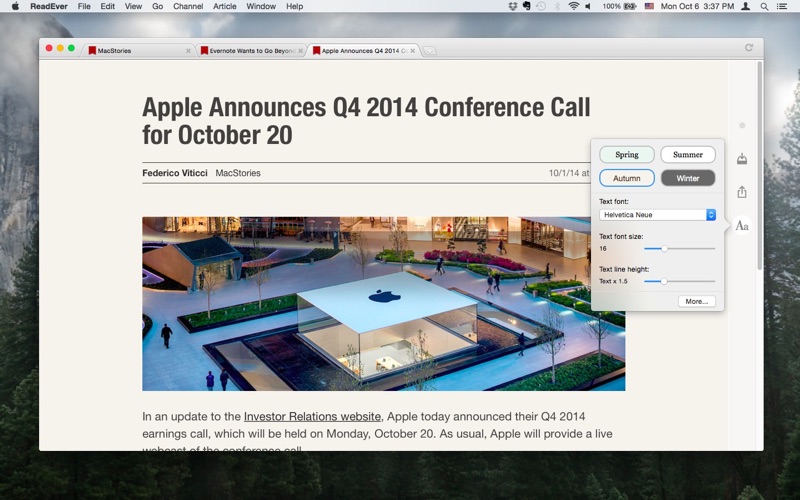The width and height of the screenshot is (800, 500).
Task: Click the reload icon in the tab bar
Action: (748, 47)
